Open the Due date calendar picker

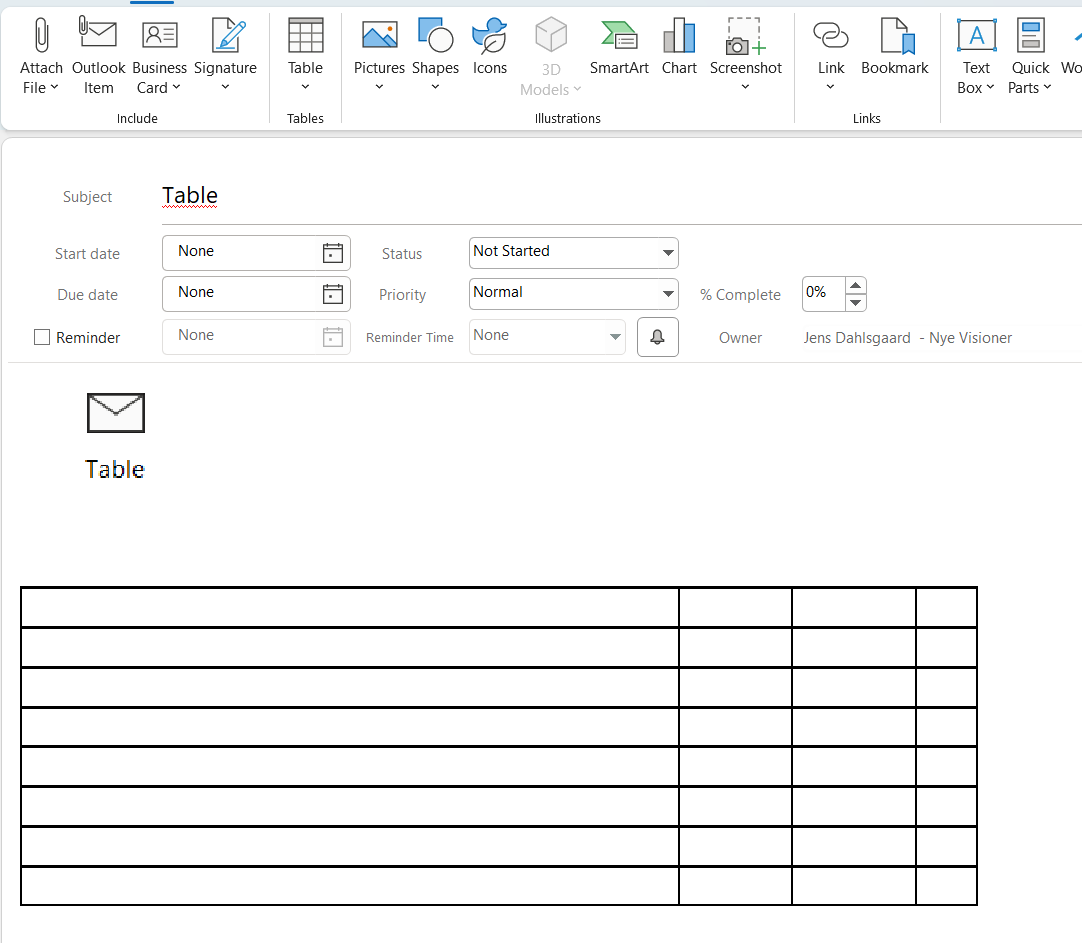[333, 295]
